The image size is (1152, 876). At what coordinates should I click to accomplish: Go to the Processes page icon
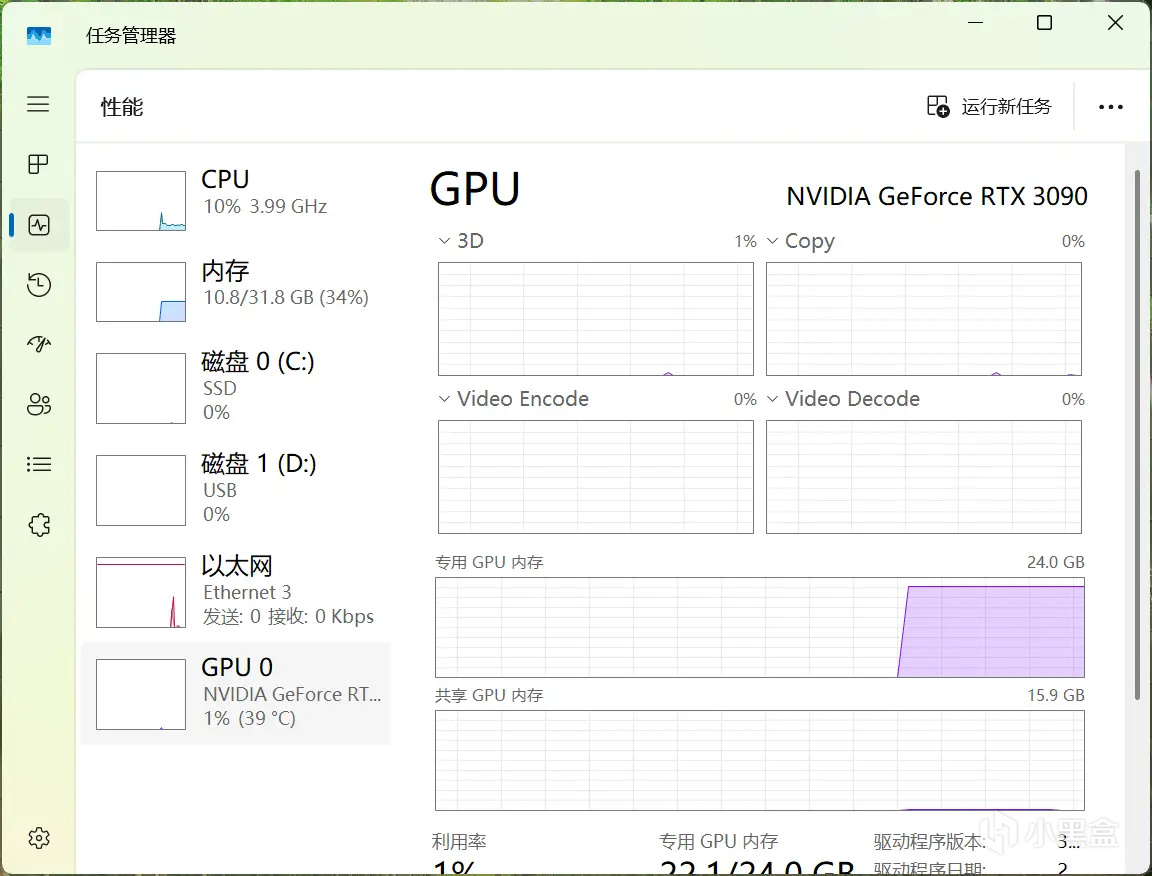pos(38,164)
